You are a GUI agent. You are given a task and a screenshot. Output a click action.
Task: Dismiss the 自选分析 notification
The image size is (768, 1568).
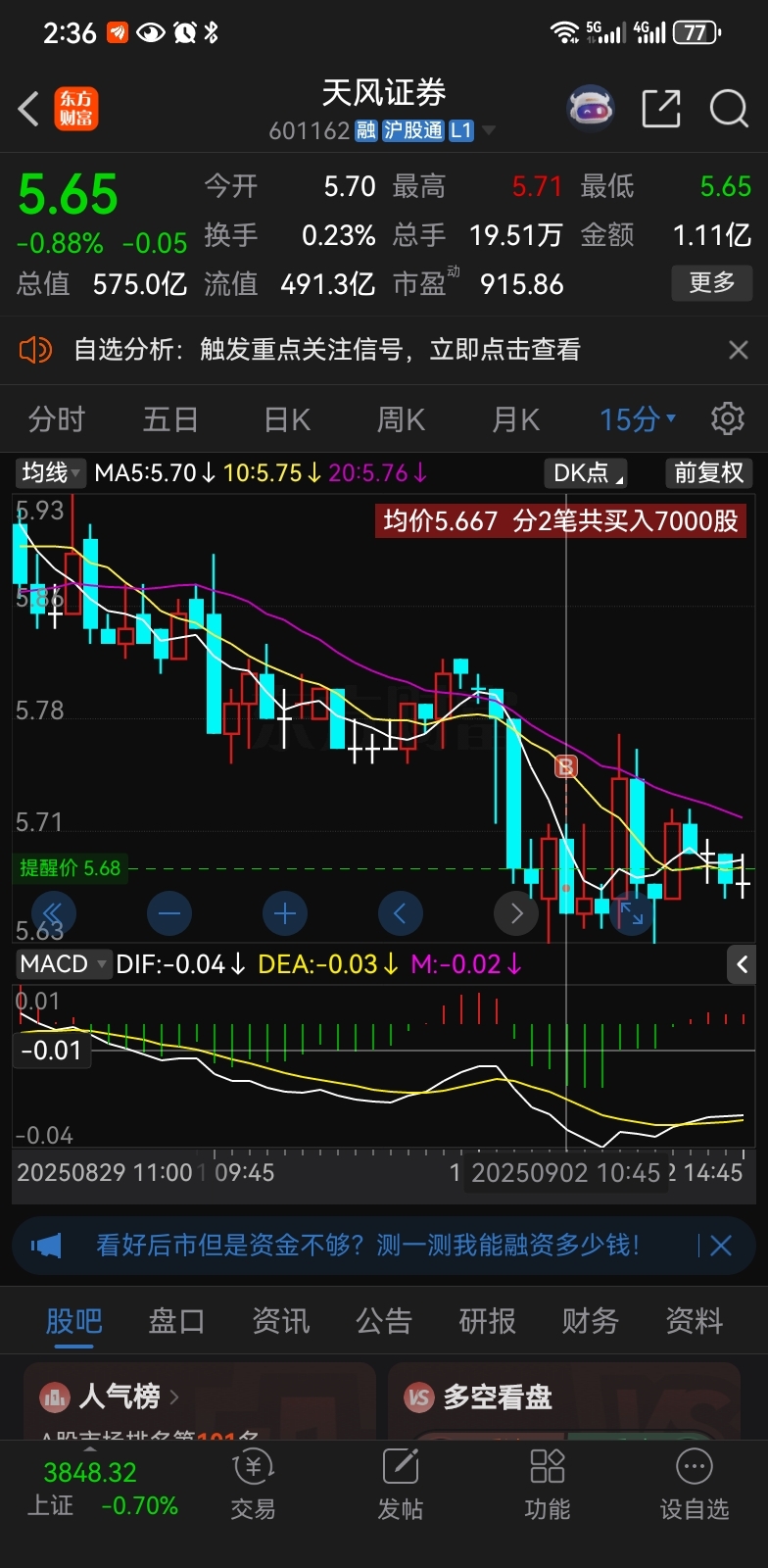pos(739,349)
